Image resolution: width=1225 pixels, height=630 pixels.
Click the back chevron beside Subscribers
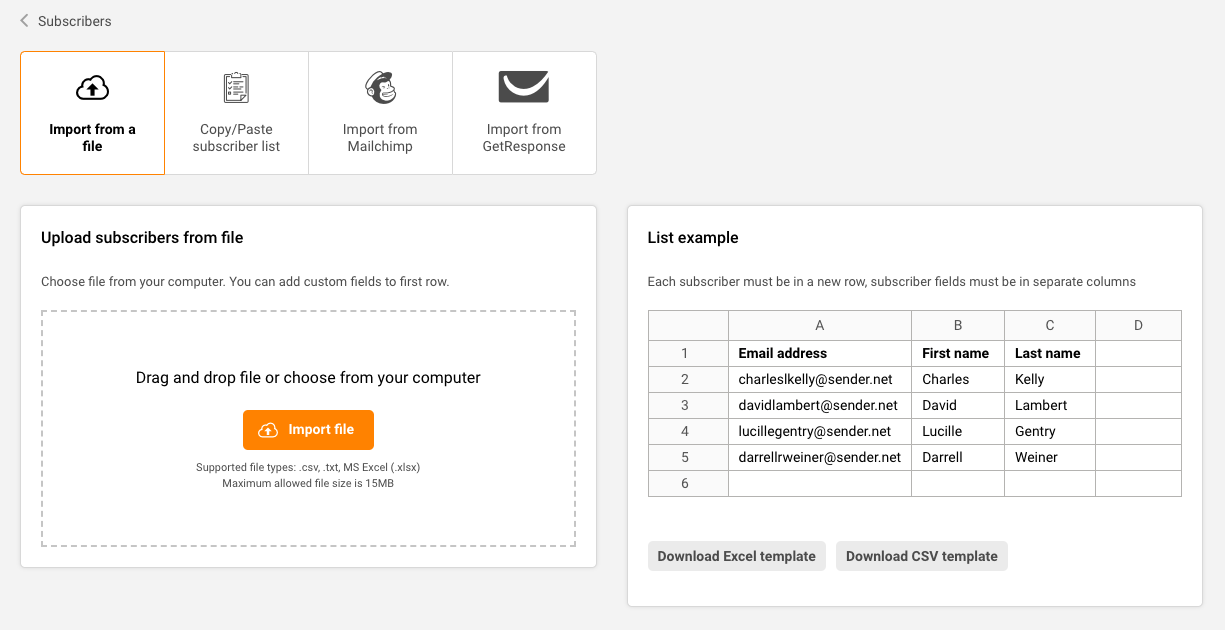pyautogui.click(x=25, y=20)
